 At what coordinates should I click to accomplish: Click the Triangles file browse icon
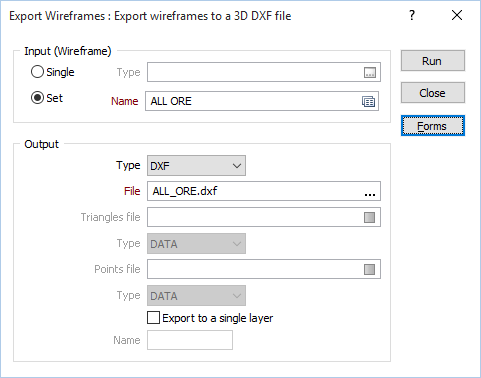click(369, 217)
